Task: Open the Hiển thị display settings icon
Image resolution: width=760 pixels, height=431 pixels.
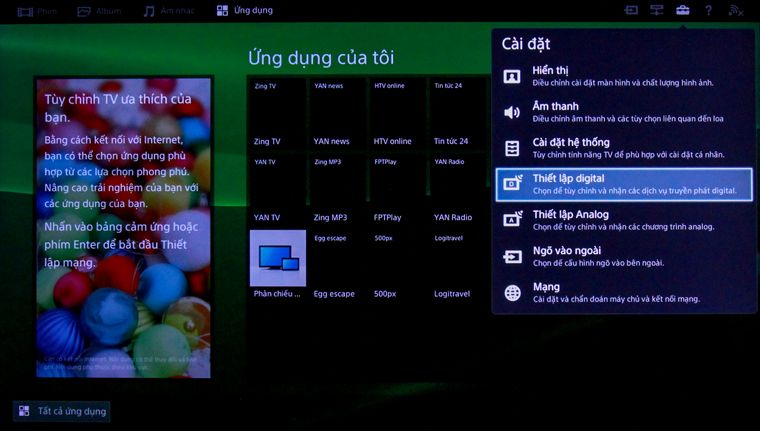Action: [x=512, y=77]
